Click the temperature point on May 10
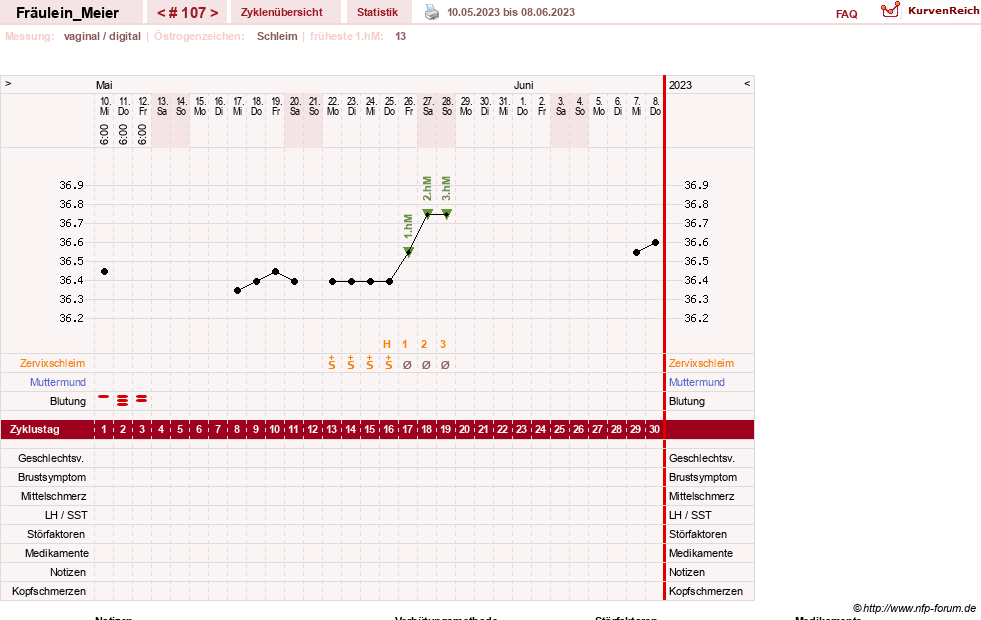Viewport: 981px width, 620px height. (104, 272)
